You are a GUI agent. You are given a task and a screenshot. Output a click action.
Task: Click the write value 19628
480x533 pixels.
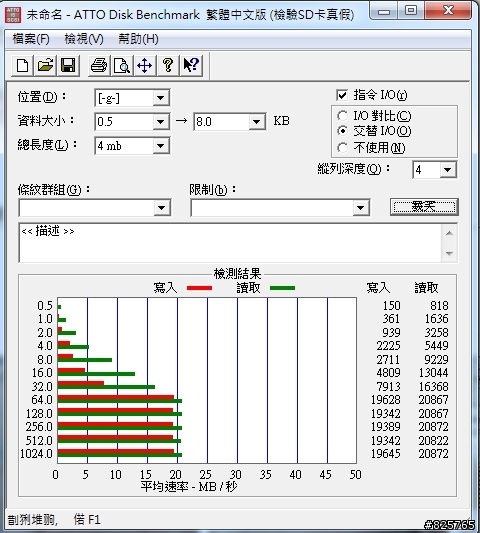[x=385, y=400]
